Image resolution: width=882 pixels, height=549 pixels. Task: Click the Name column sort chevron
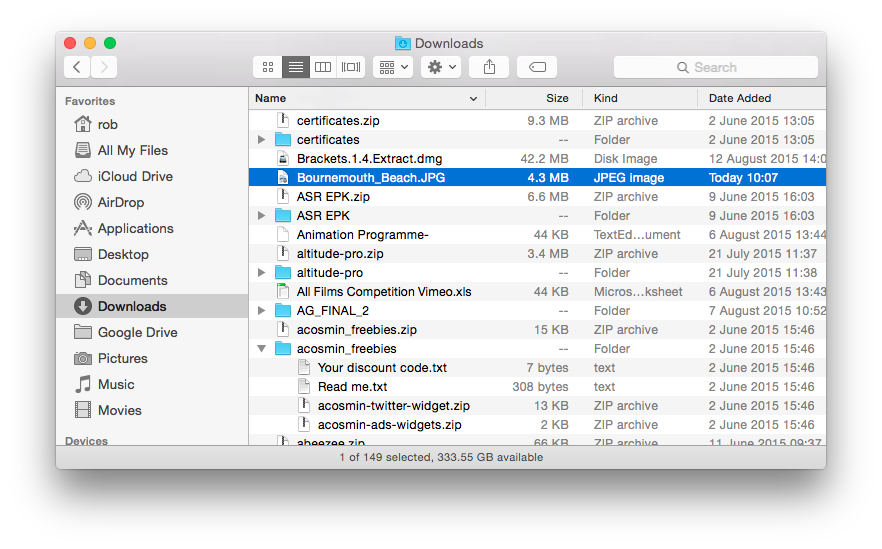(x=473, y=99)
